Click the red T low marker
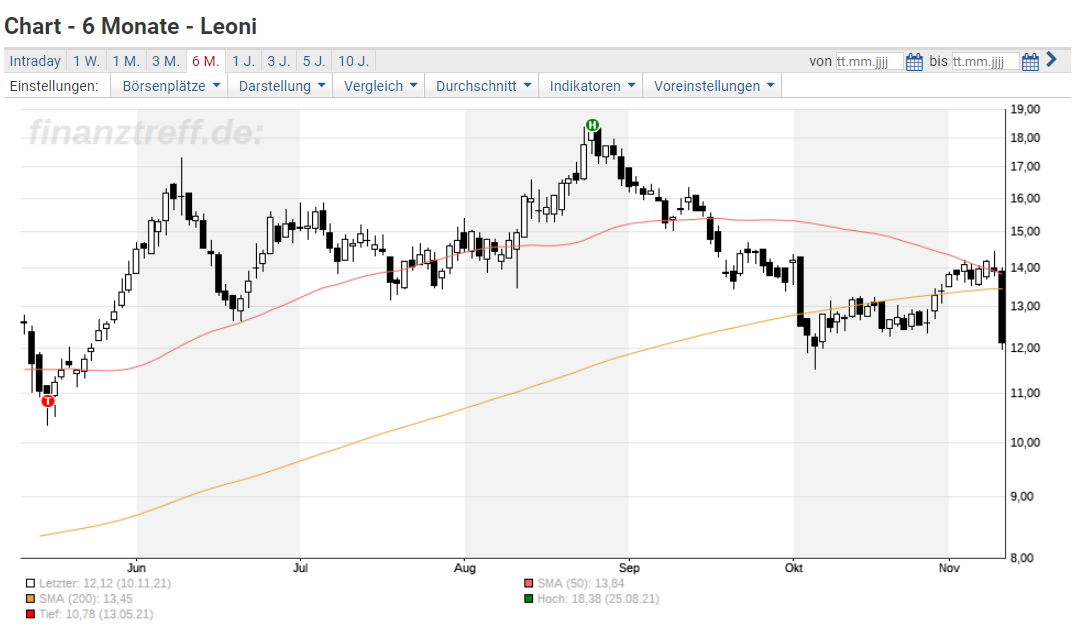 [x=47, y=401]
